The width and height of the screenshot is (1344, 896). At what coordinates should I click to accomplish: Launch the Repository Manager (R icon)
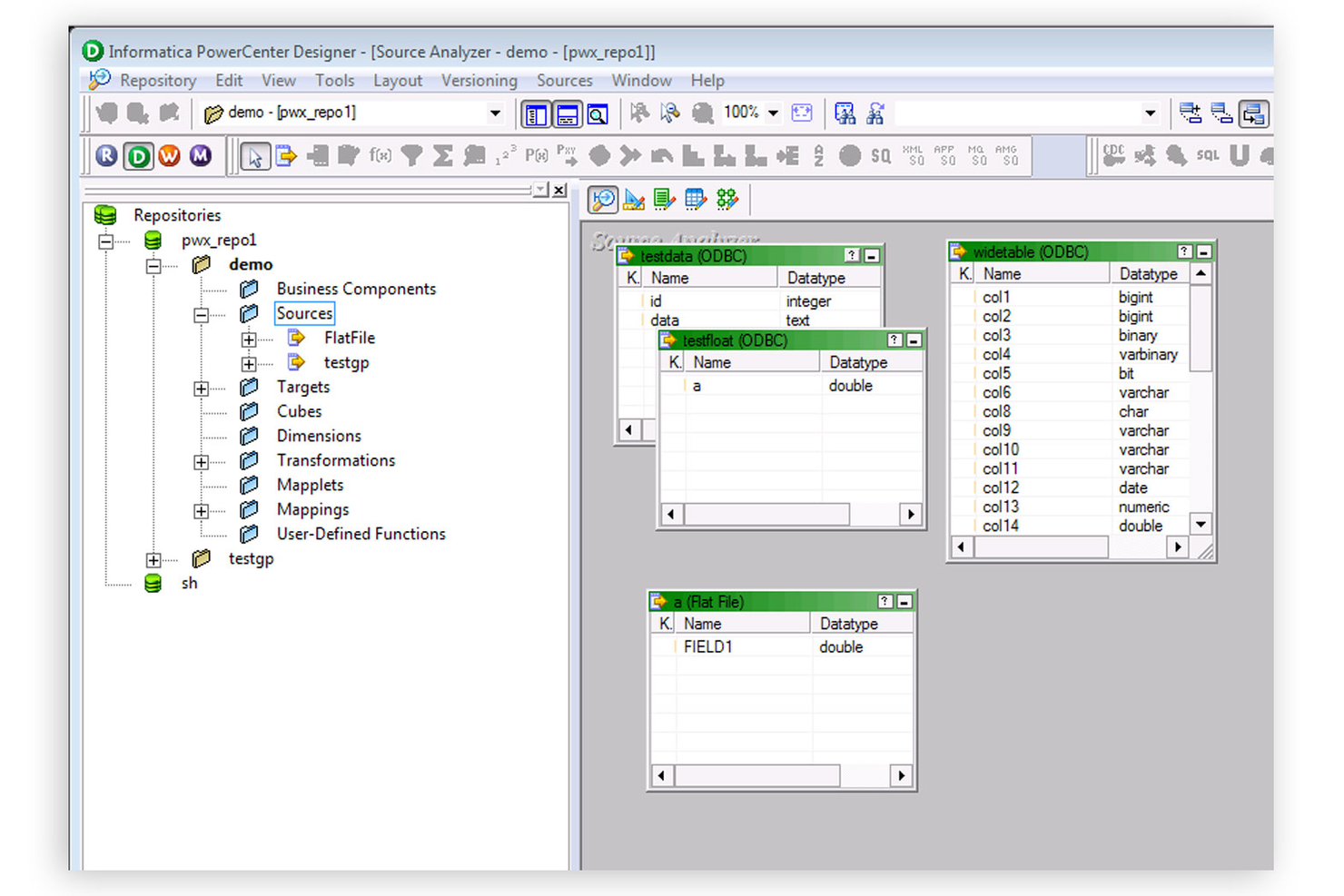click(x=106, y=156)
